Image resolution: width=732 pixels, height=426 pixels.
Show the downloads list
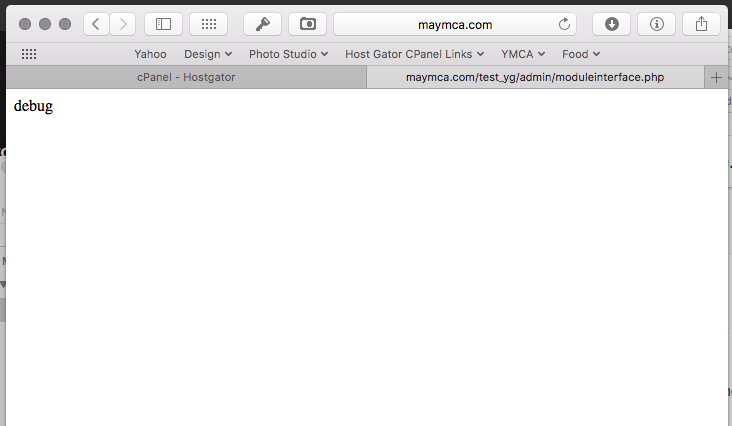pos(611,24)
